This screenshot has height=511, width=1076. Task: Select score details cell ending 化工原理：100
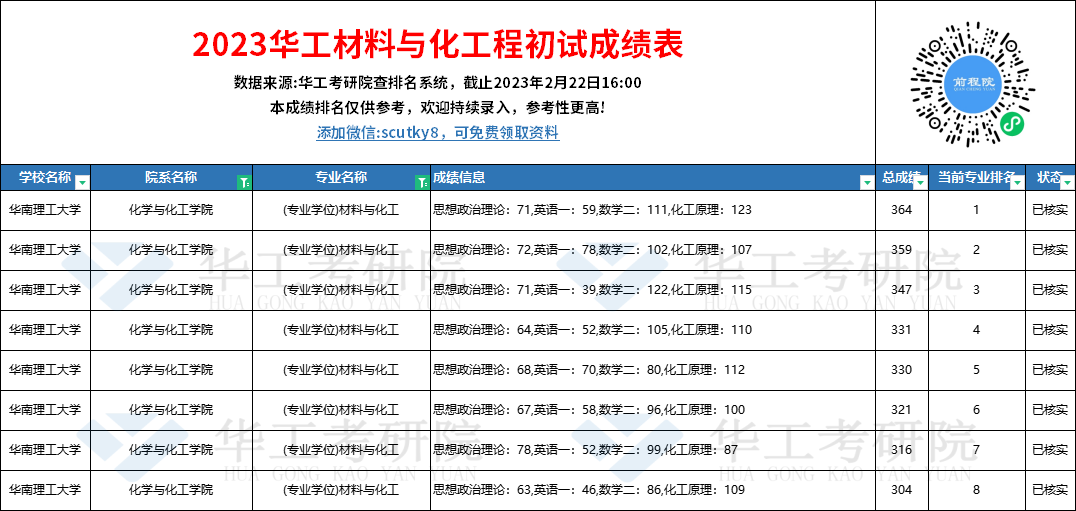653,410
